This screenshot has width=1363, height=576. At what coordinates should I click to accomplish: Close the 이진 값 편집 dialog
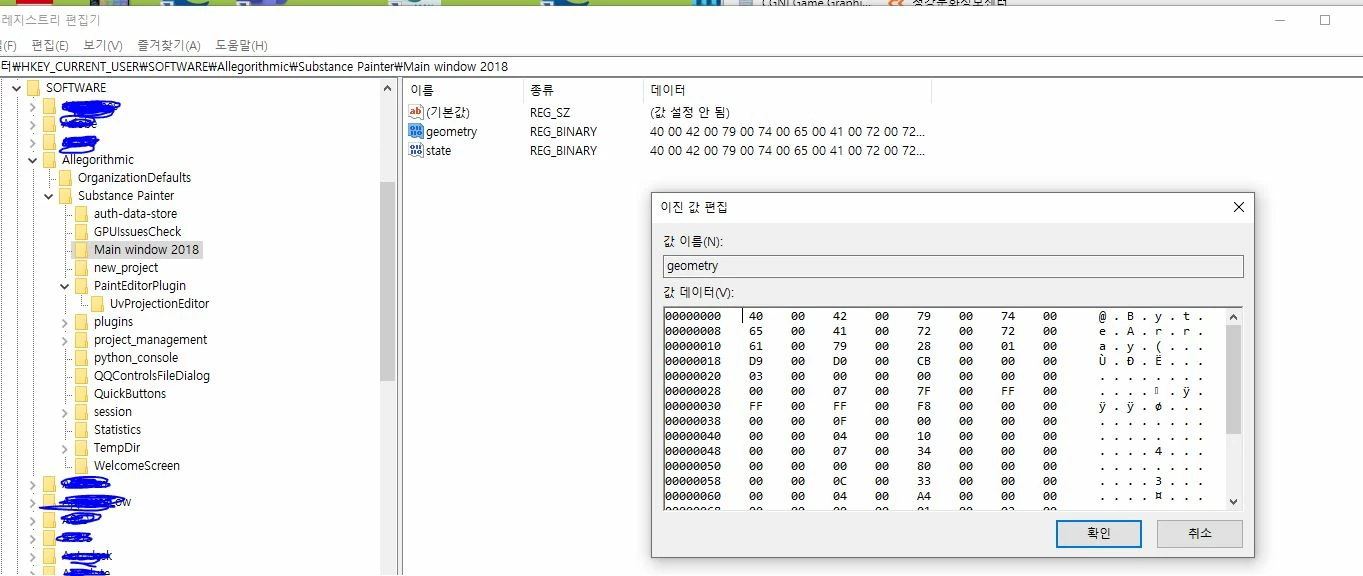(1239, 207)
